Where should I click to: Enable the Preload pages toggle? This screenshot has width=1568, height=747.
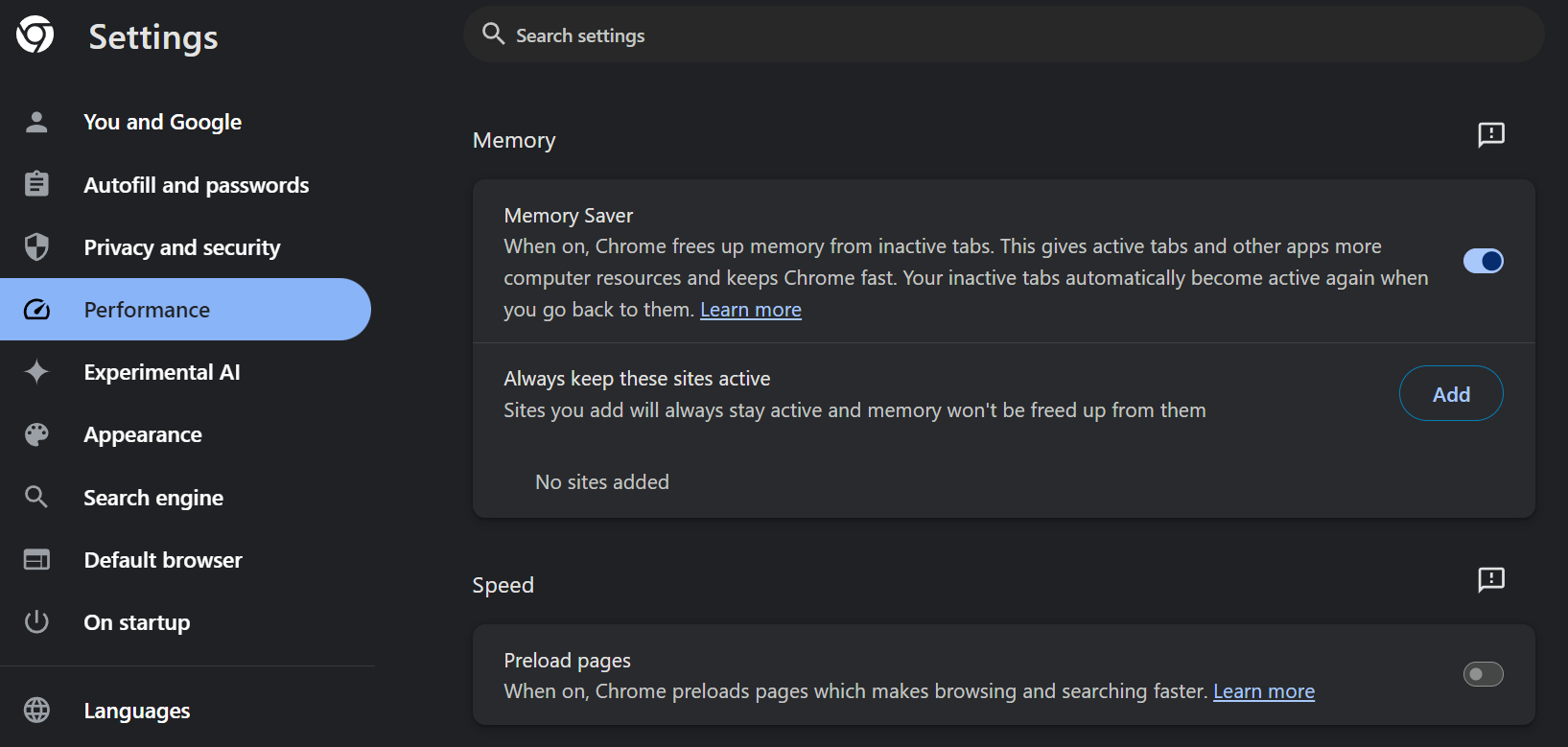[1483, 675]
